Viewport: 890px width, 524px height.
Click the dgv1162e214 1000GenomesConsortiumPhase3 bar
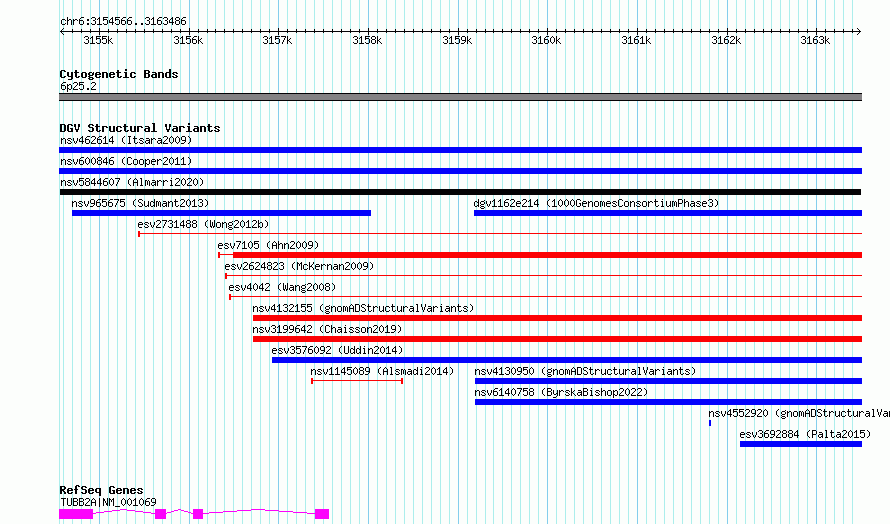point(668,213)
